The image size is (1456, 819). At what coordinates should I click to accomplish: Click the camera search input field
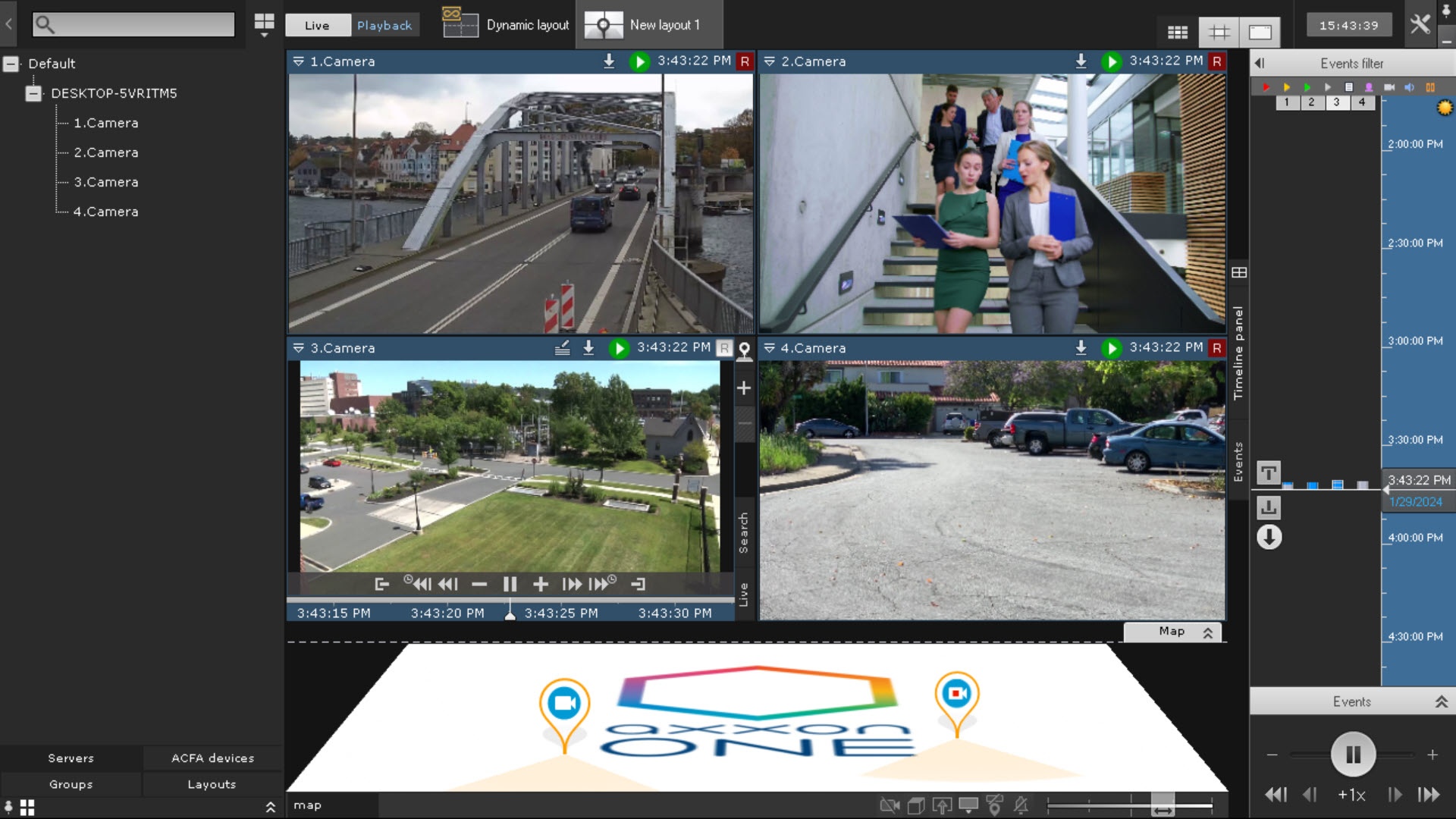134,24
